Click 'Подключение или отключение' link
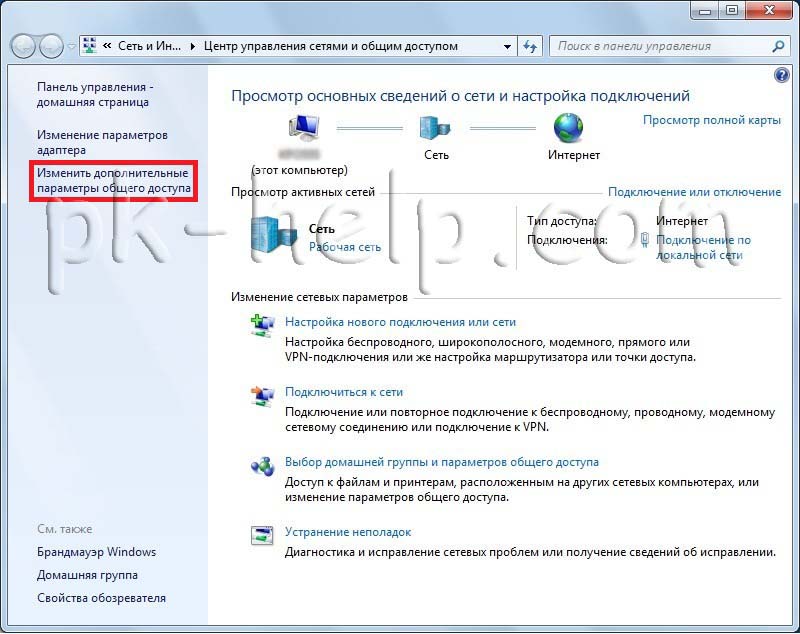This screenshot has height=634, width=800. pos(694,192)
